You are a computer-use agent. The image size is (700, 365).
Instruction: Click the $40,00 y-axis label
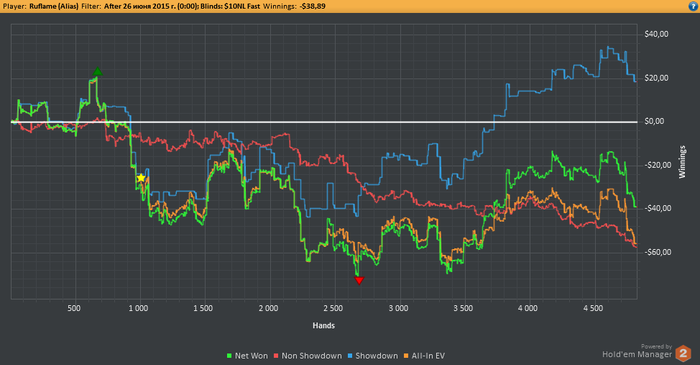656,34
